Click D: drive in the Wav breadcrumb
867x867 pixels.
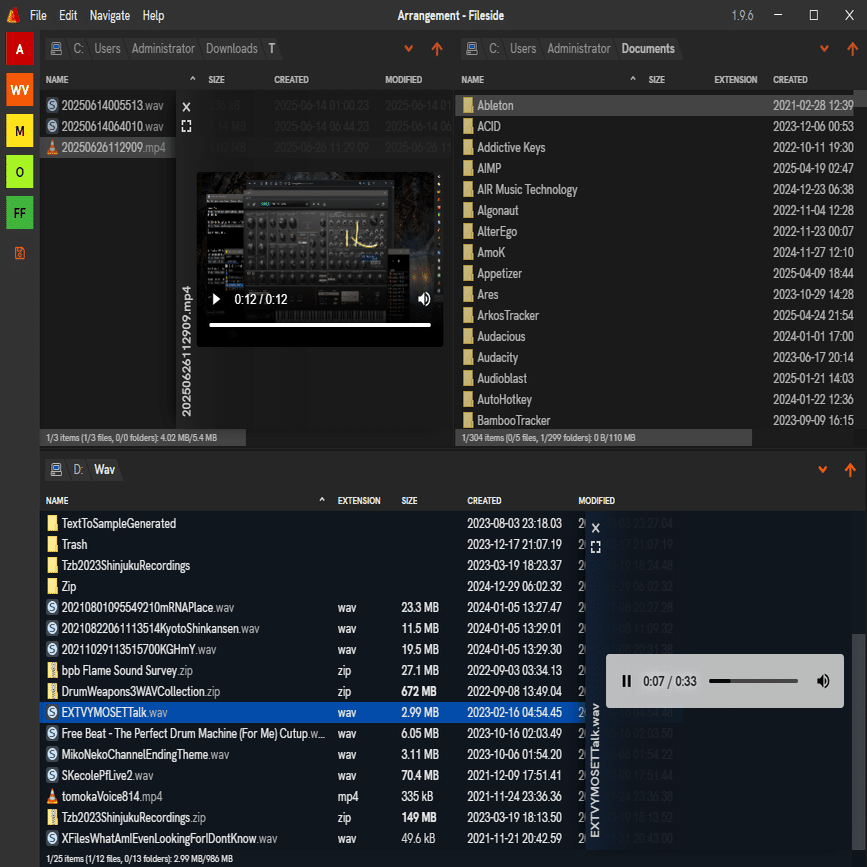pyautogui.click(x=79, y=469)
